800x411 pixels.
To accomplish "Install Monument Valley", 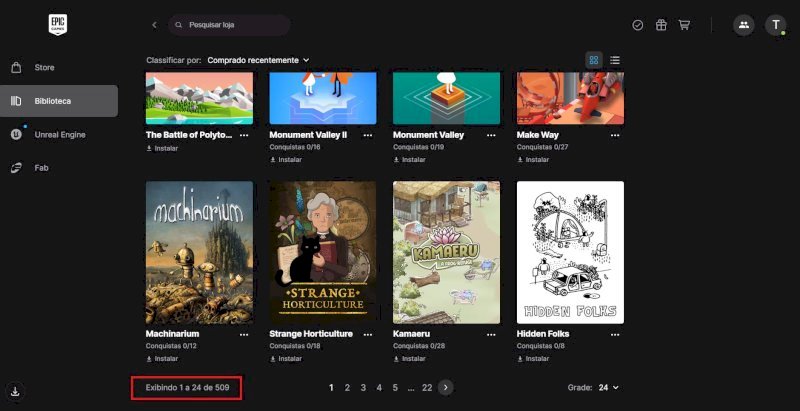I will (x=409, y=160).
